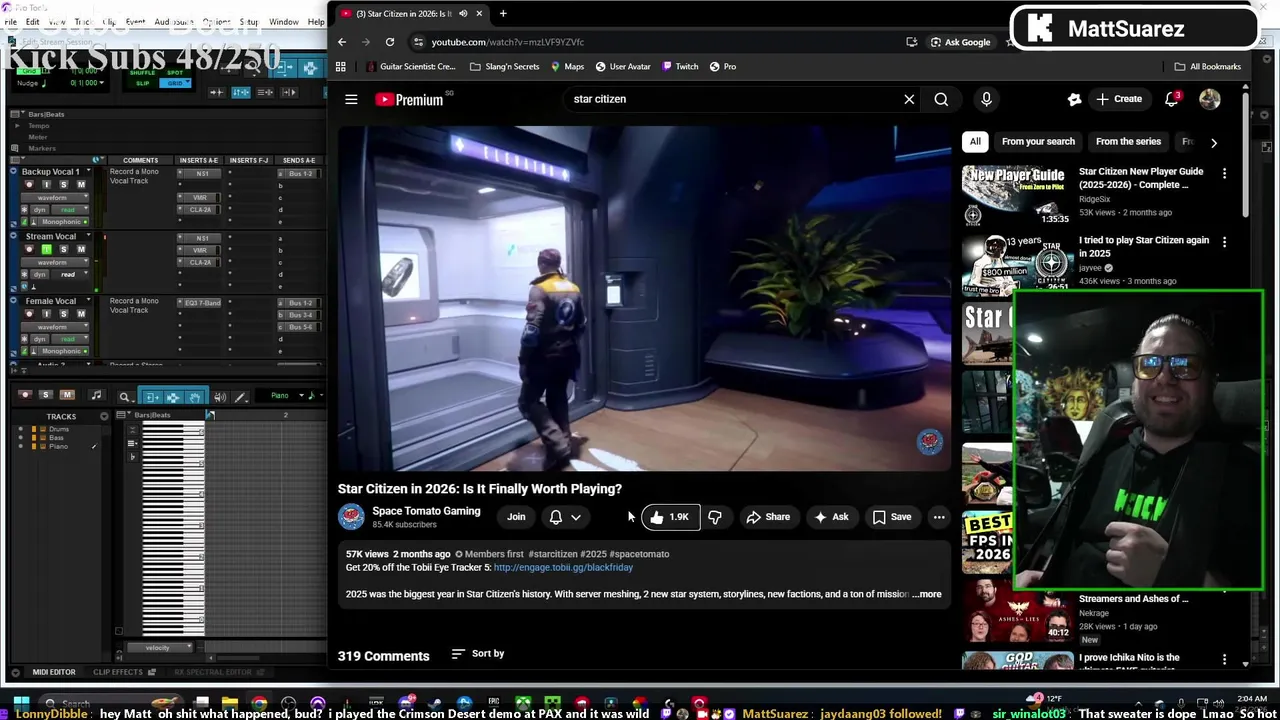
Task: Toggle play MIDI notes speaker icon
Action: (x=219, y=397)
